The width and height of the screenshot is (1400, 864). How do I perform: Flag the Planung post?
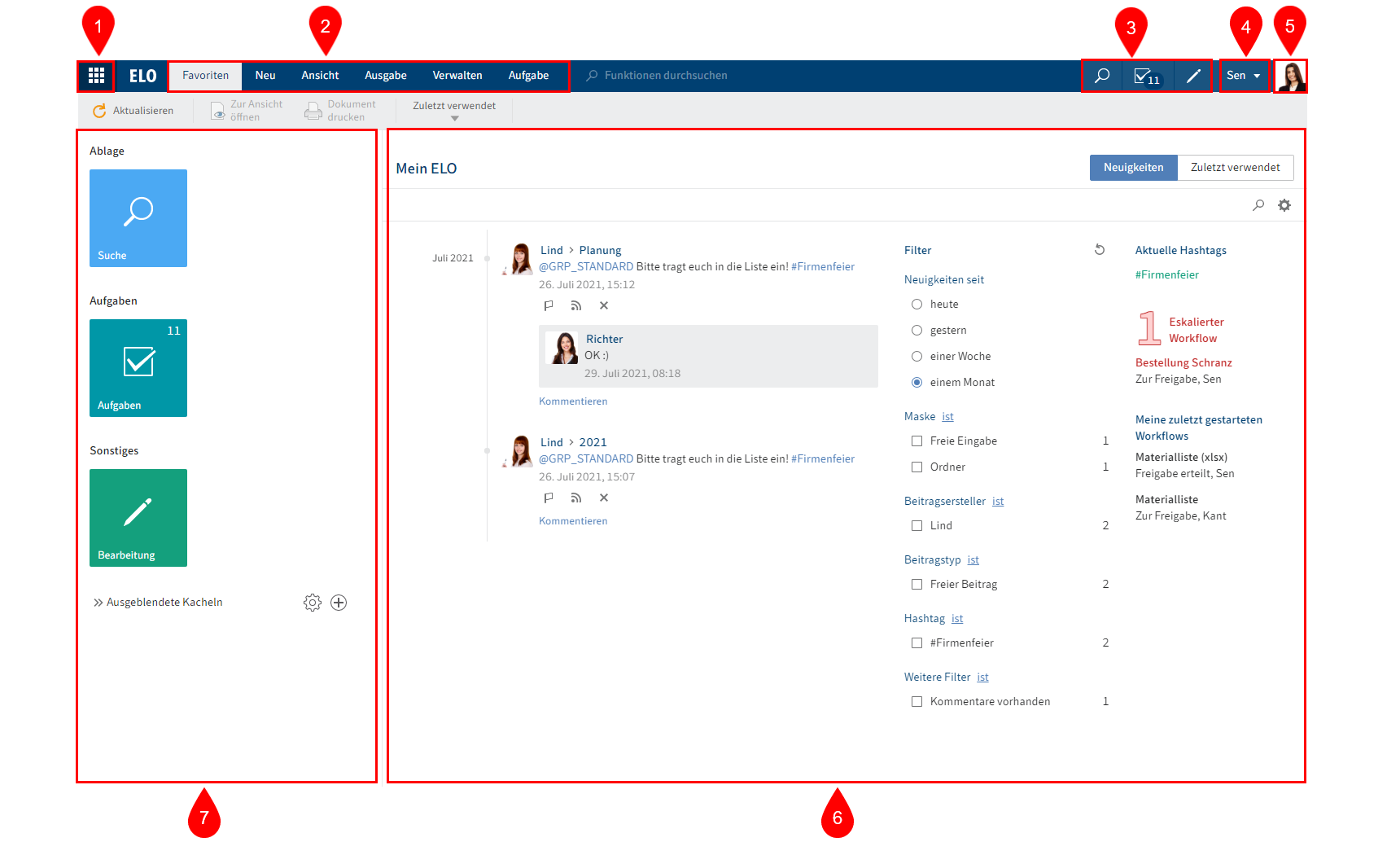point(549,305)
